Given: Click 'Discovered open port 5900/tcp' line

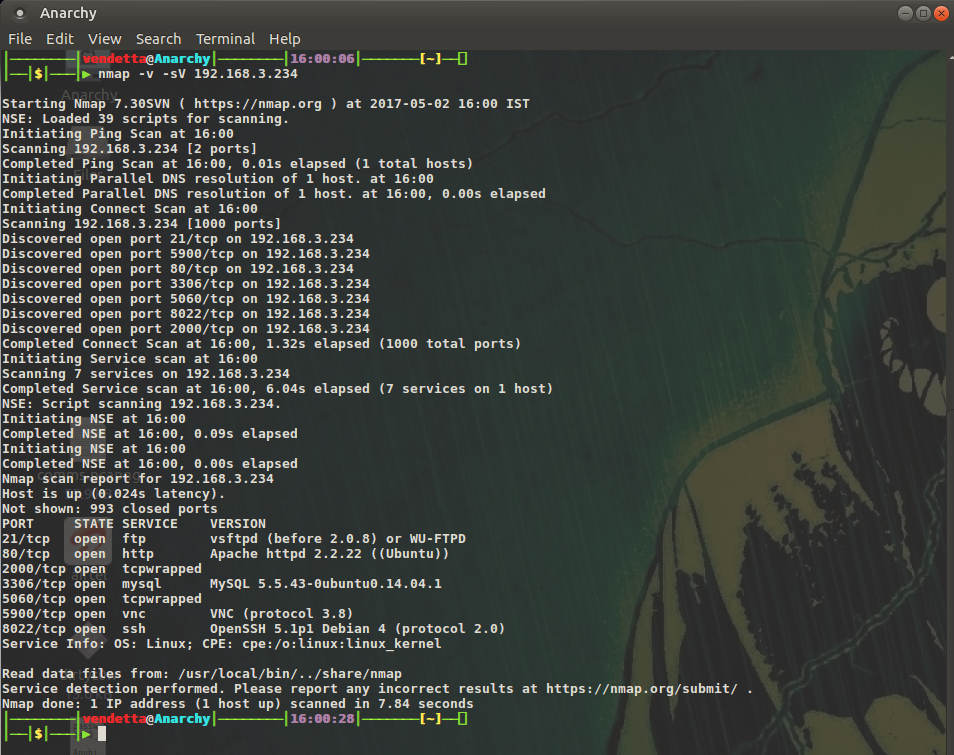Looking at the screenshot, I should pyautogui.click(x=186, y=254).
